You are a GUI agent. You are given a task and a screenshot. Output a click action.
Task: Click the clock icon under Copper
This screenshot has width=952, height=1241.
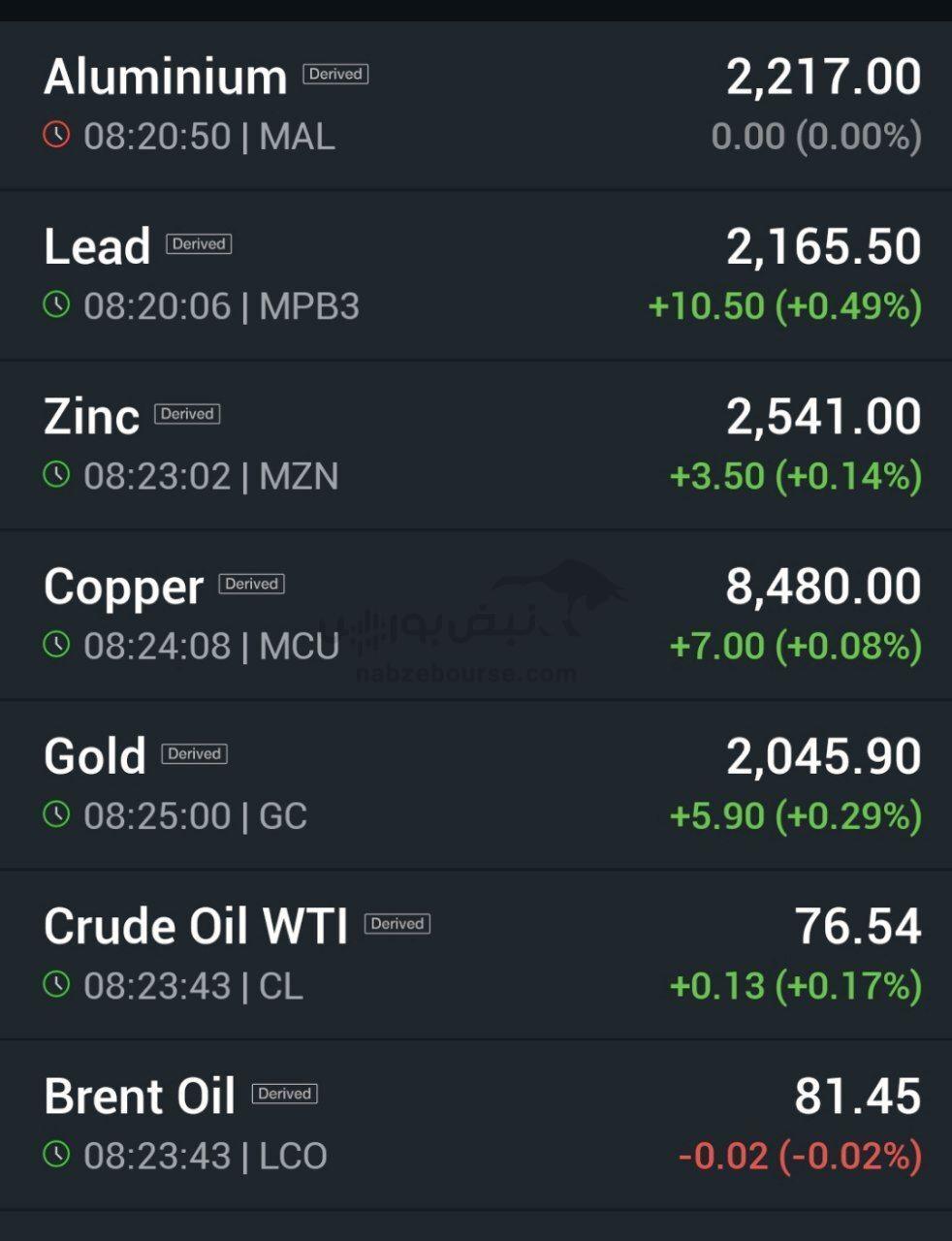[x=57, y=644]
